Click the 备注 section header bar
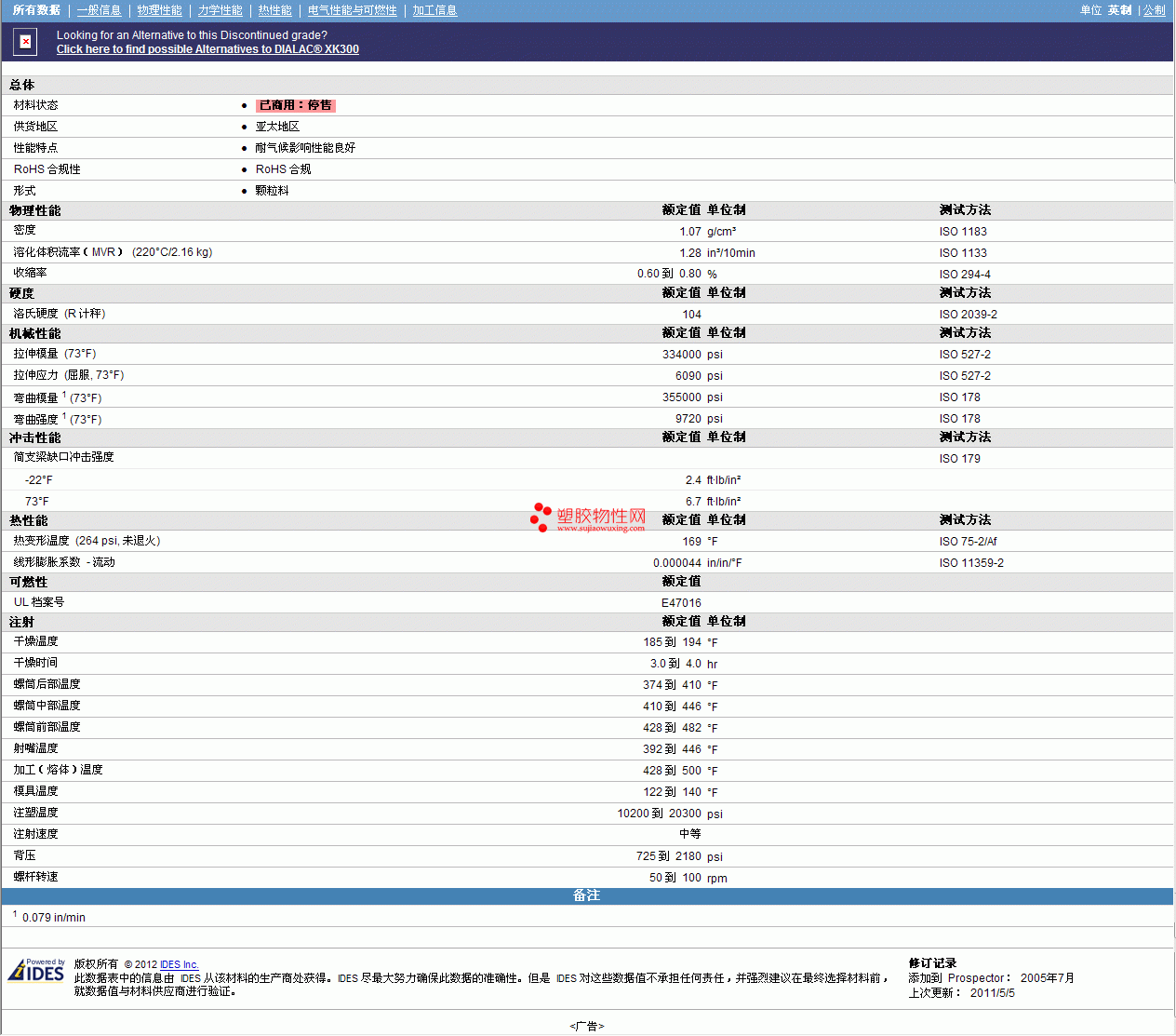The height and width of the screenshot is (1036, 1176). pos(587,895)
